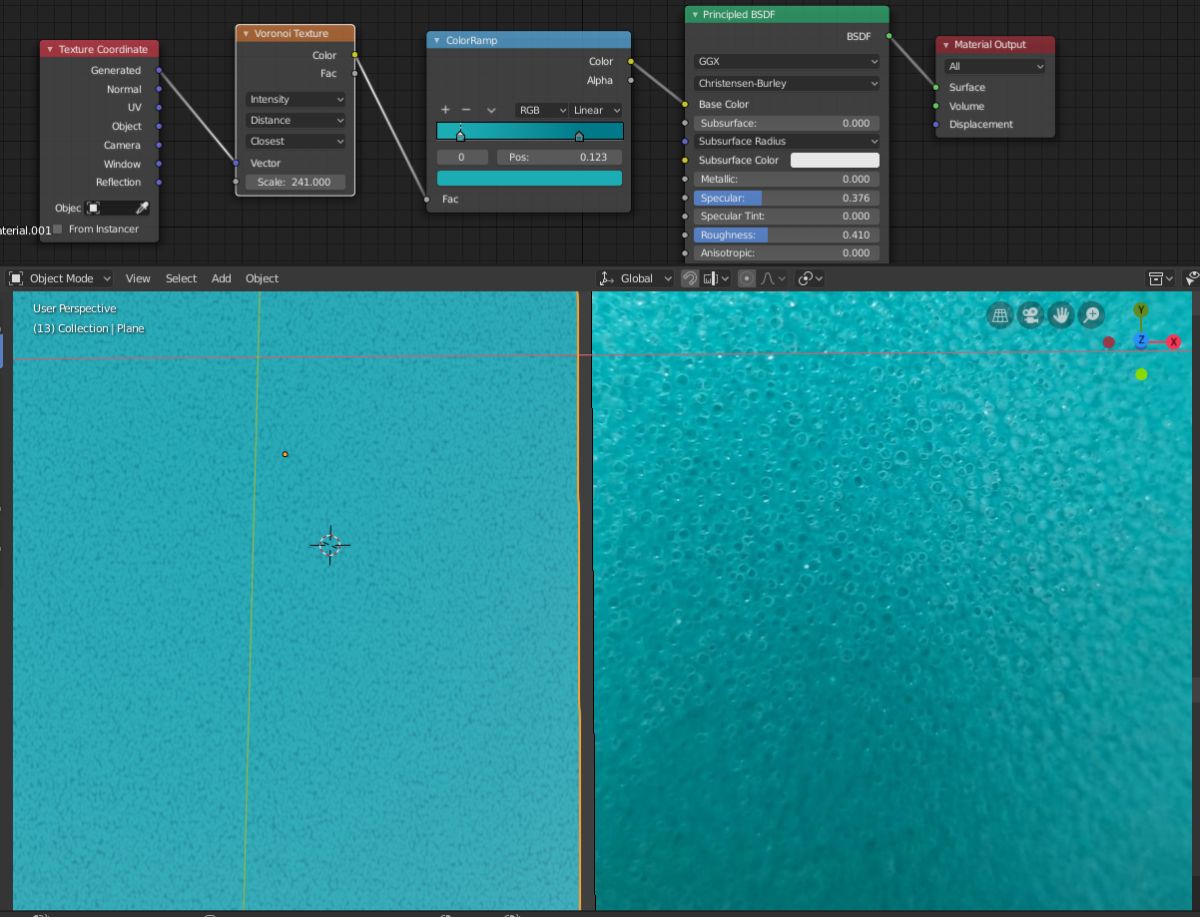Click the 3D cursor in the left viewport
The height and width of the screenshot is (917, 1200).
[x=330, y=544]
